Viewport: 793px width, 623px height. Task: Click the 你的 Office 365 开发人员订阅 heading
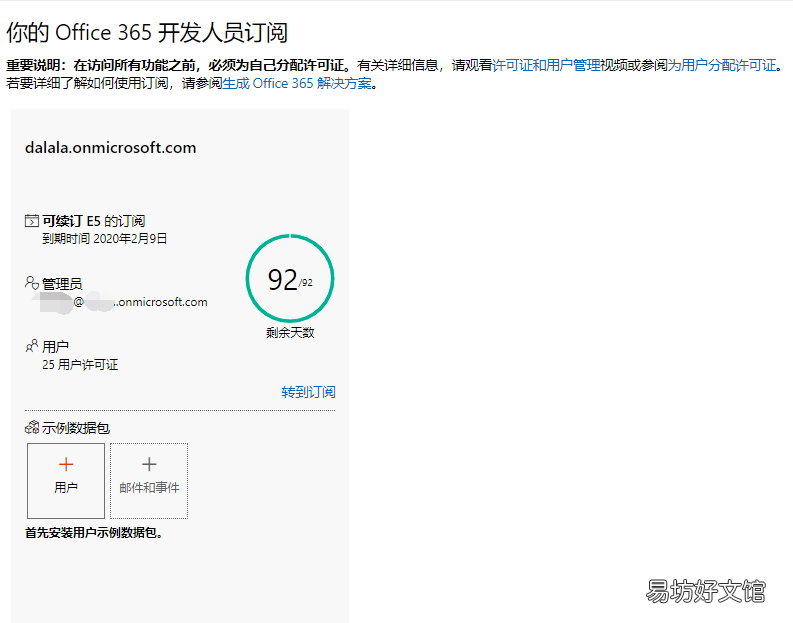point(147,33)
